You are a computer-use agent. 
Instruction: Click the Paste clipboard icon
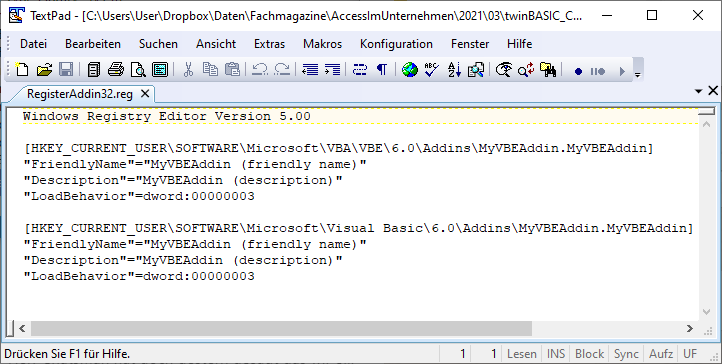click(x=233, y=70)
